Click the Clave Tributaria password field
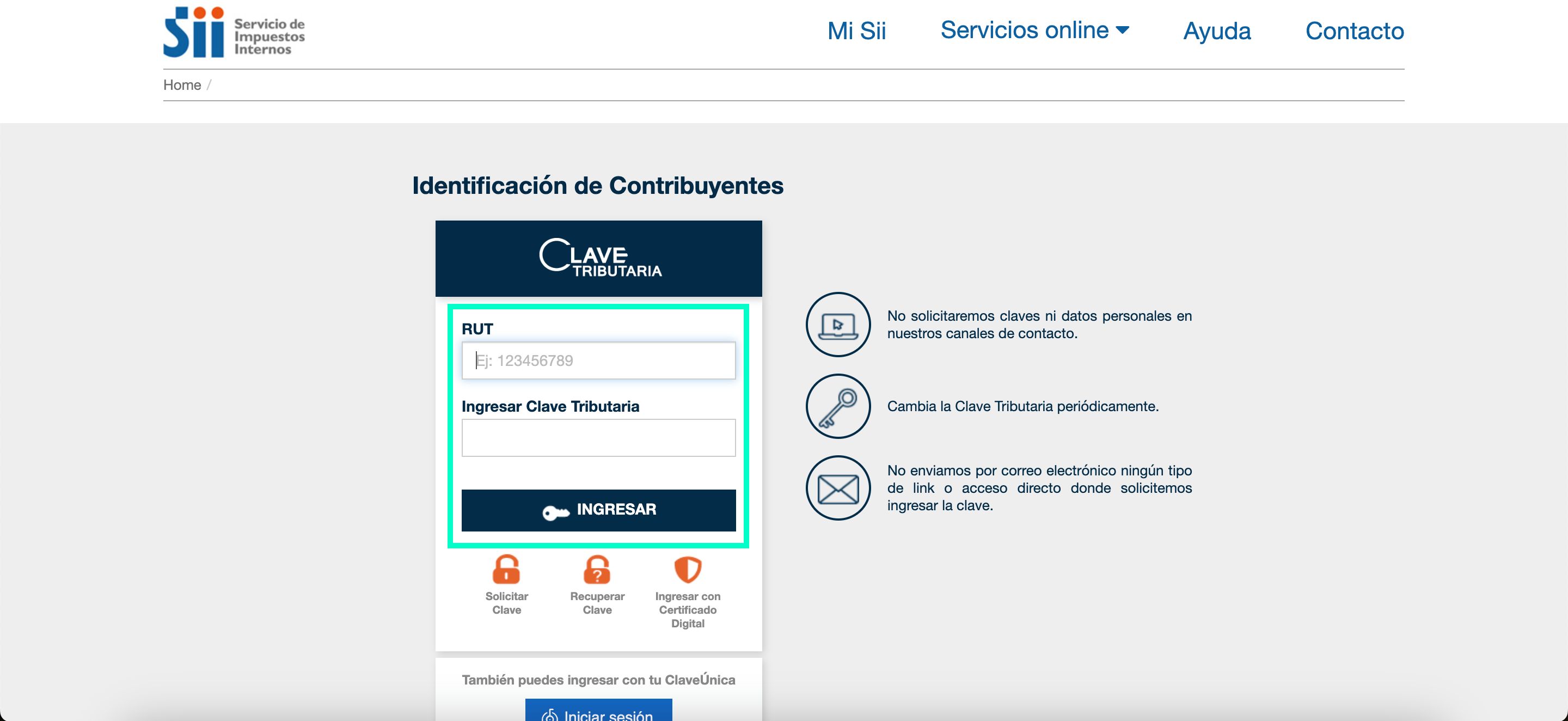The height and width of the screenshot is (721, 1568). pyautogui.click(x=598, y=437)
